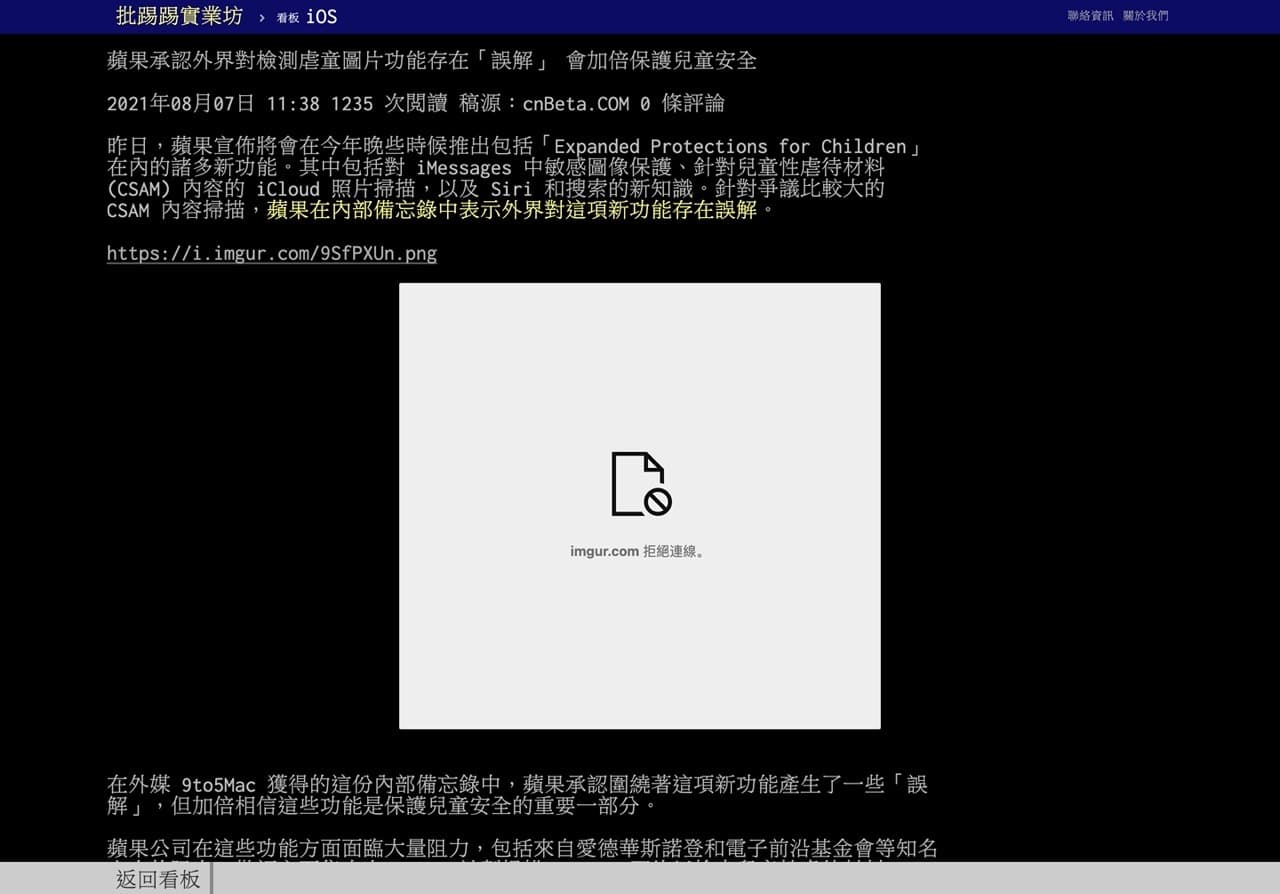Open the 聯絡資訊 link
Screen dimensions: 1280x894
coord(1090,16)
